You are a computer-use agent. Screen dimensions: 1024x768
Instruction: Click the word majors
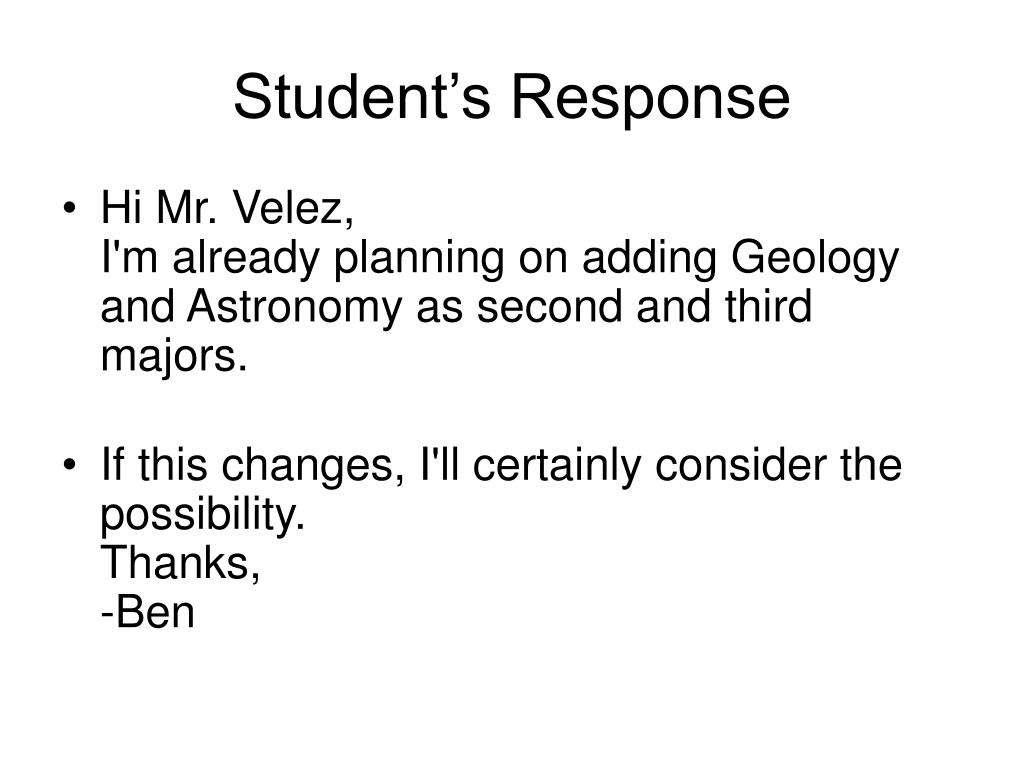click(174, 358)
